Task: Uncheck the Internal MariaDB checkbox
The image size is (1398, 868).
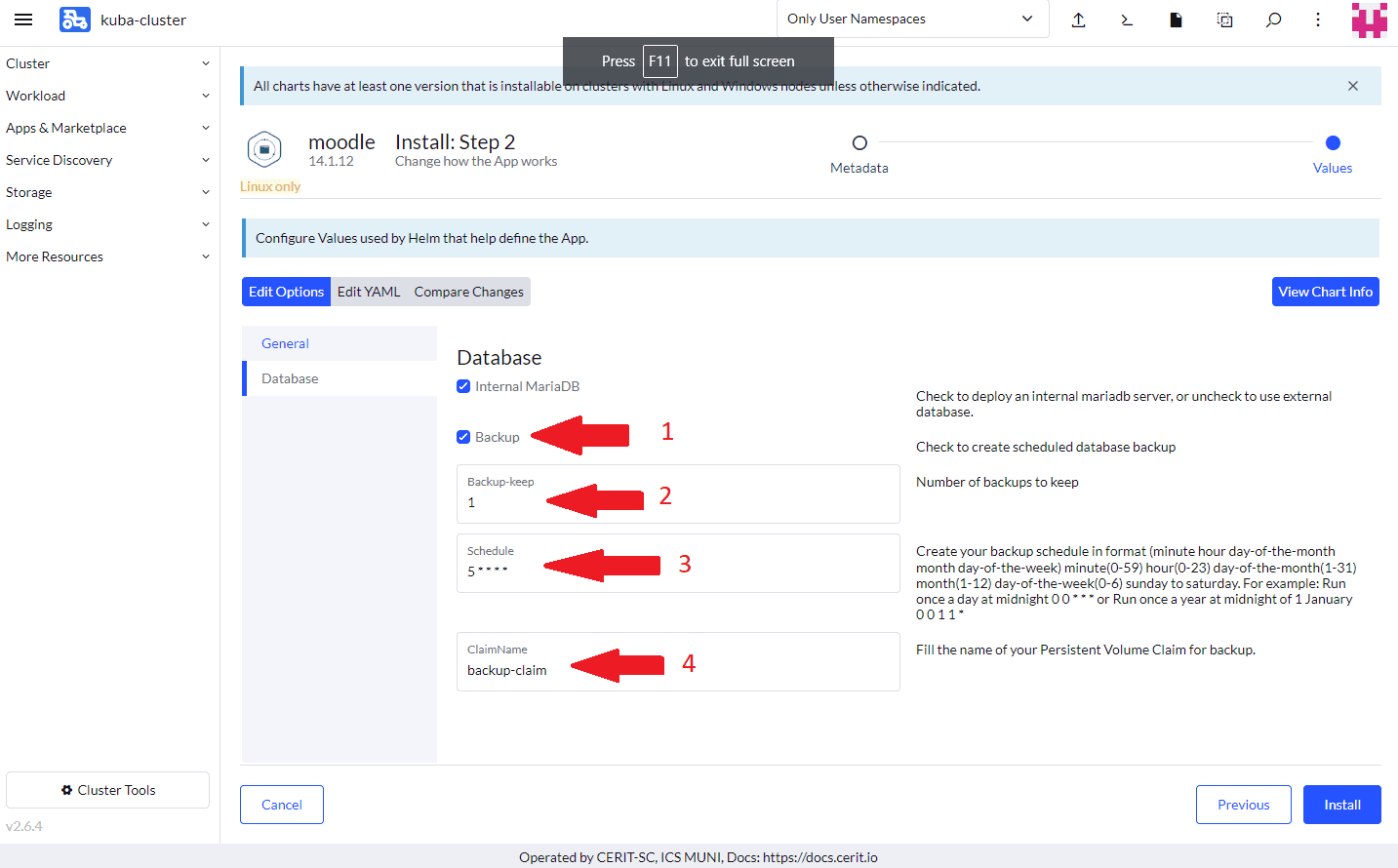Action: click(463, 386)
